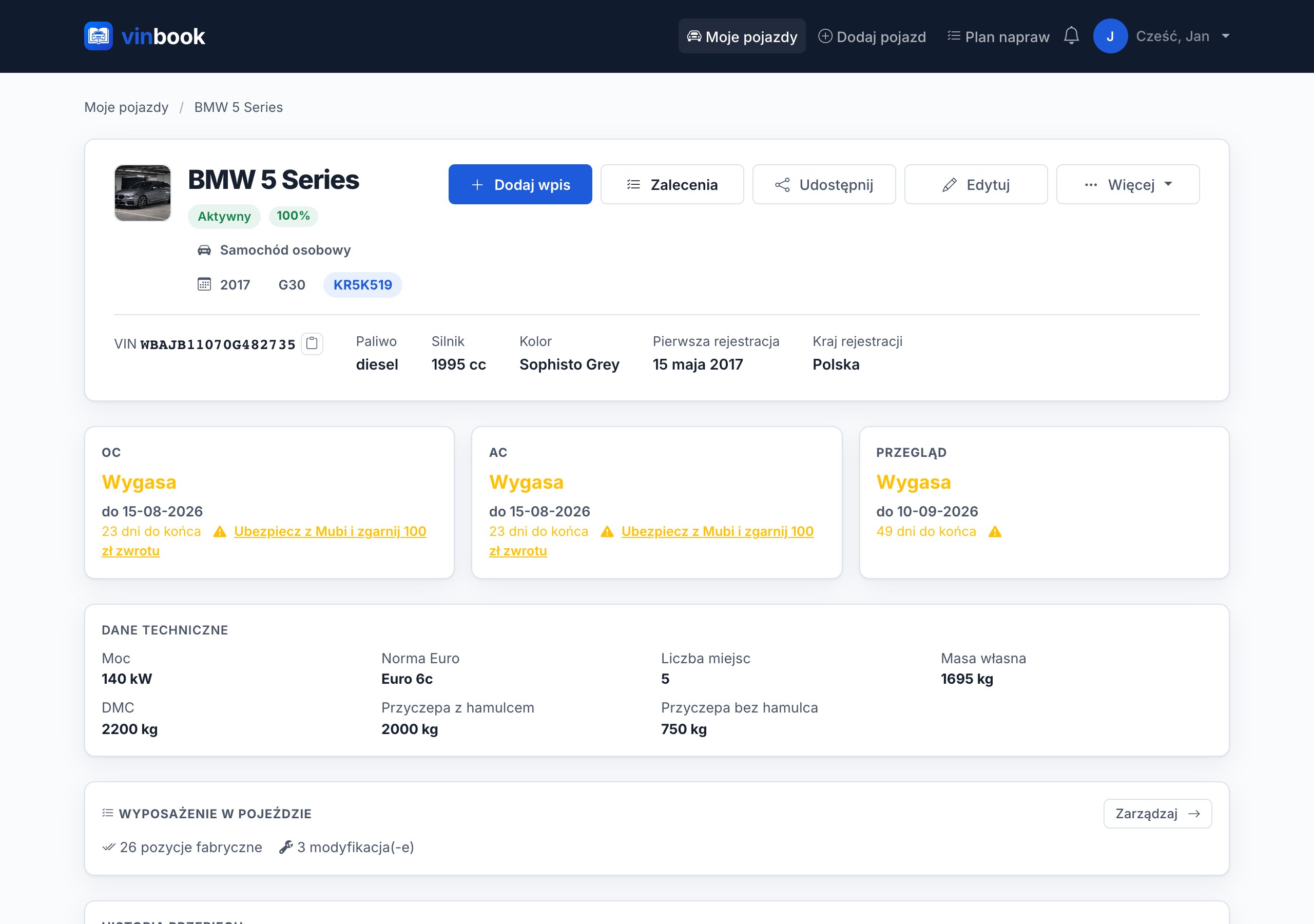The width and height of the screenshot is (1314, 924).
Task: Expand the Więcej dropdown
Action: coord(1128,184)
